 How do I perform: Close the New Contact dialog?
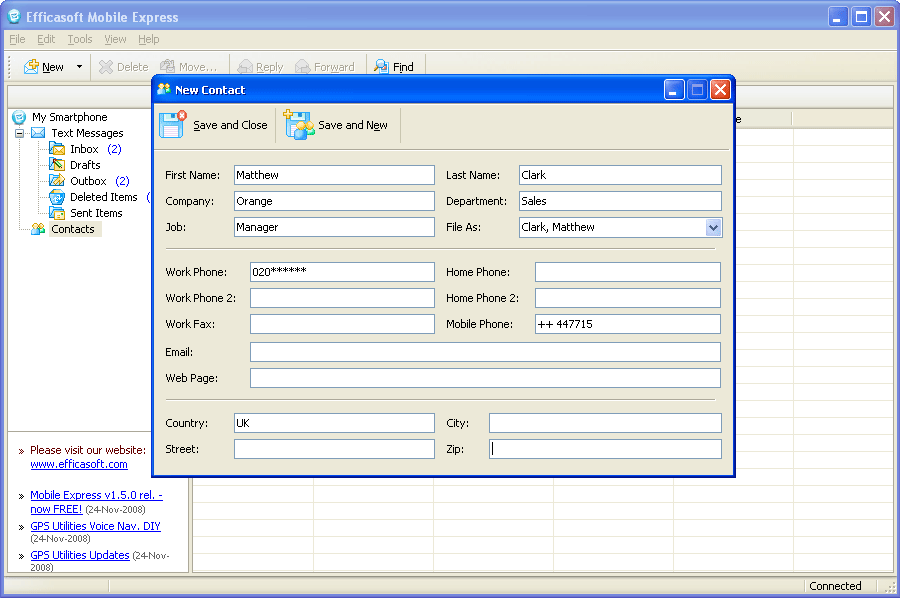(x=720, y=90)
